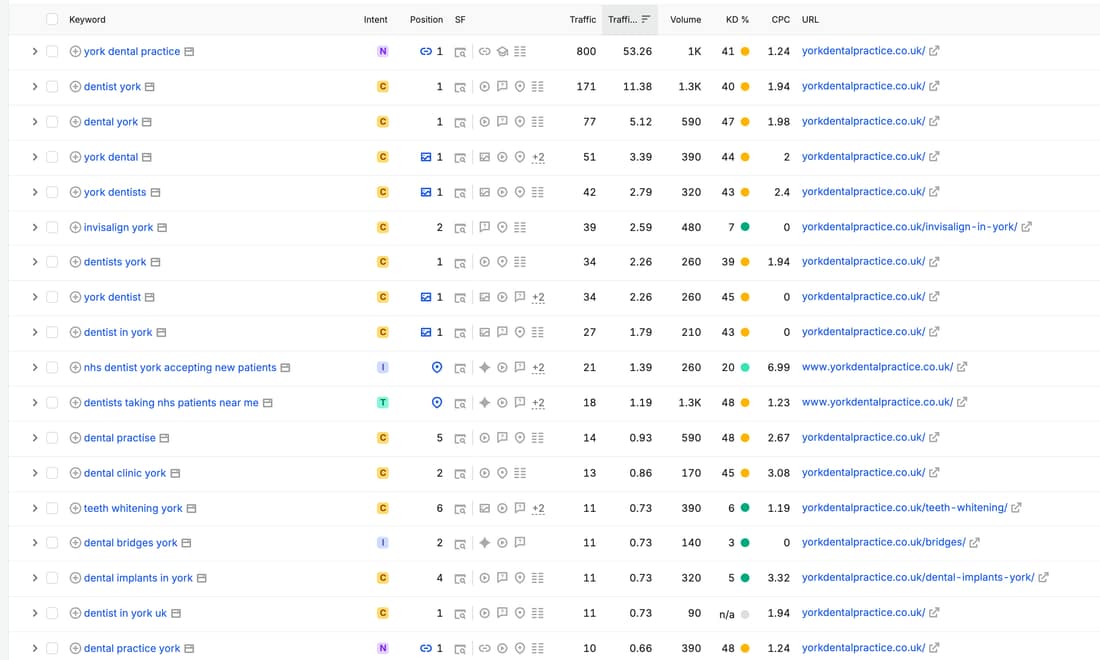Open external link icon next to invisalign-in-york URL

[1026, 227]
